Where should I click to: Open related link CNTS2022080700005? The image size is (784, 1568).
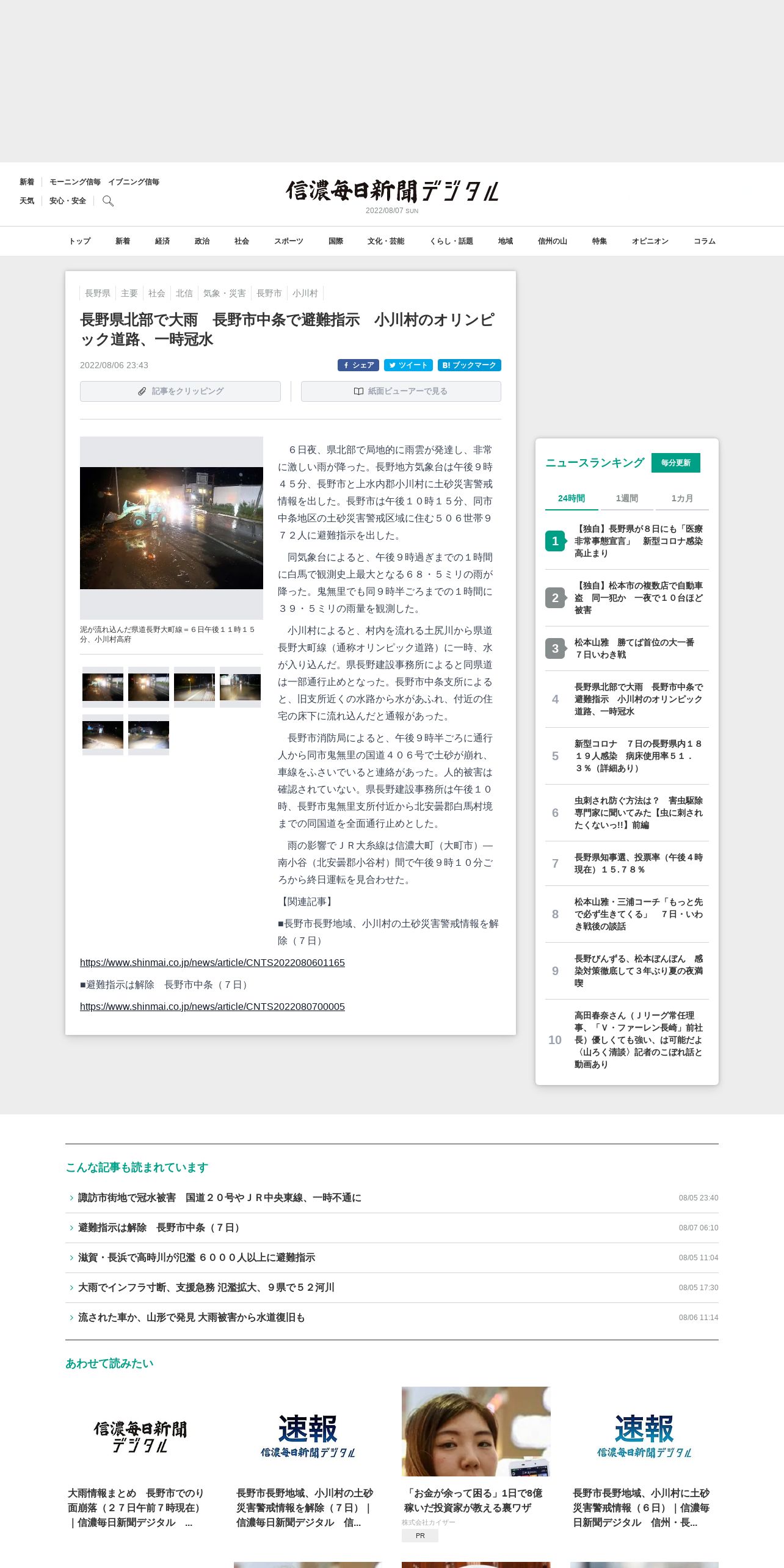[x=212, y=1007]
